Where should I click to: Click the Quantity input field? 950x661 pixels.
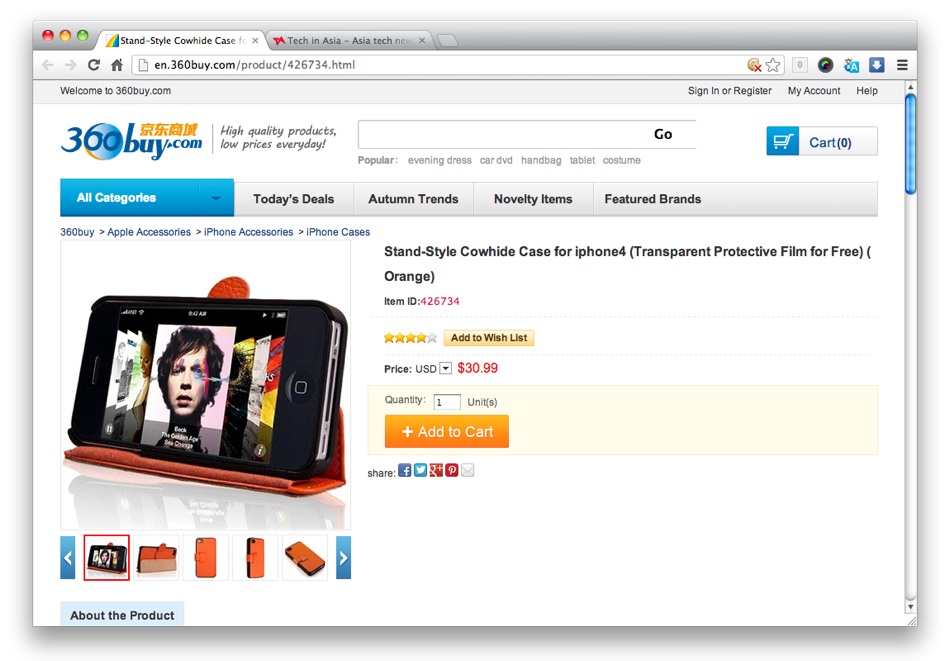[x=447, y=402]
